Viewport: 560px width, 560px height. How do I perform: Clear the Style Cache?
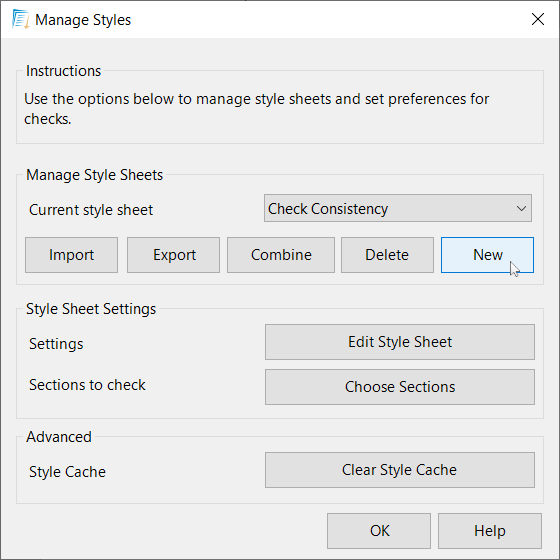click(x=400, y=470)
